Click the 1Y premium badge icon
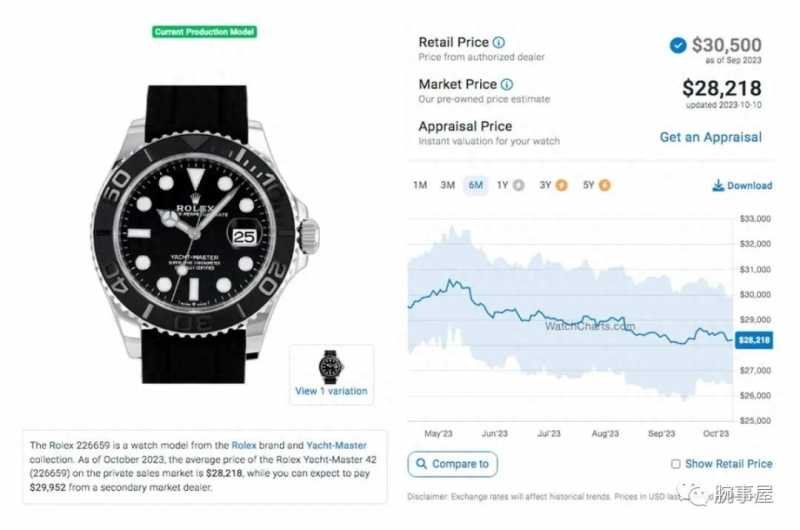800x530 pixels. pyautogui.click(x=518, y=185)
